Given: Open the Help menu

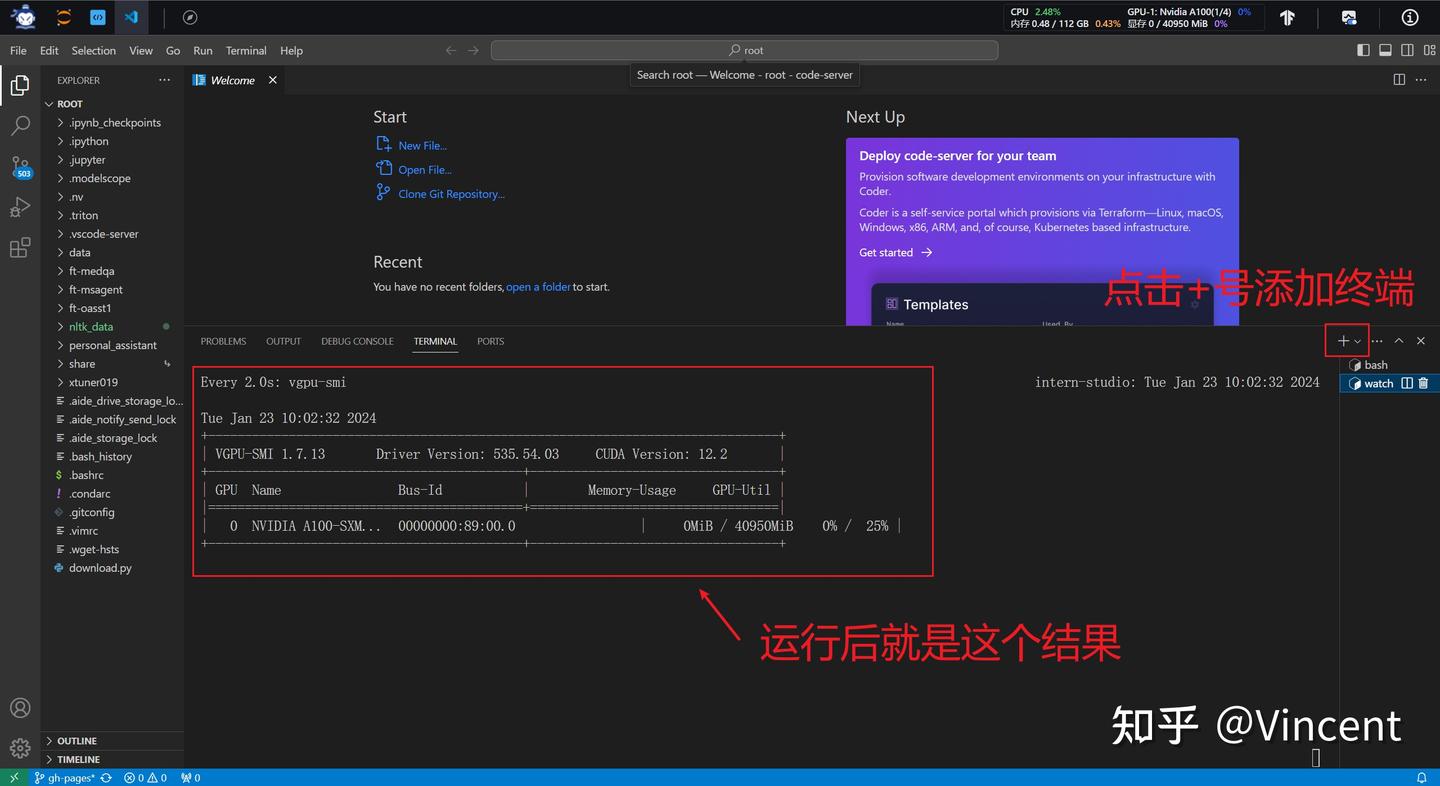Looking at the screenshot, I should (291, 50).
